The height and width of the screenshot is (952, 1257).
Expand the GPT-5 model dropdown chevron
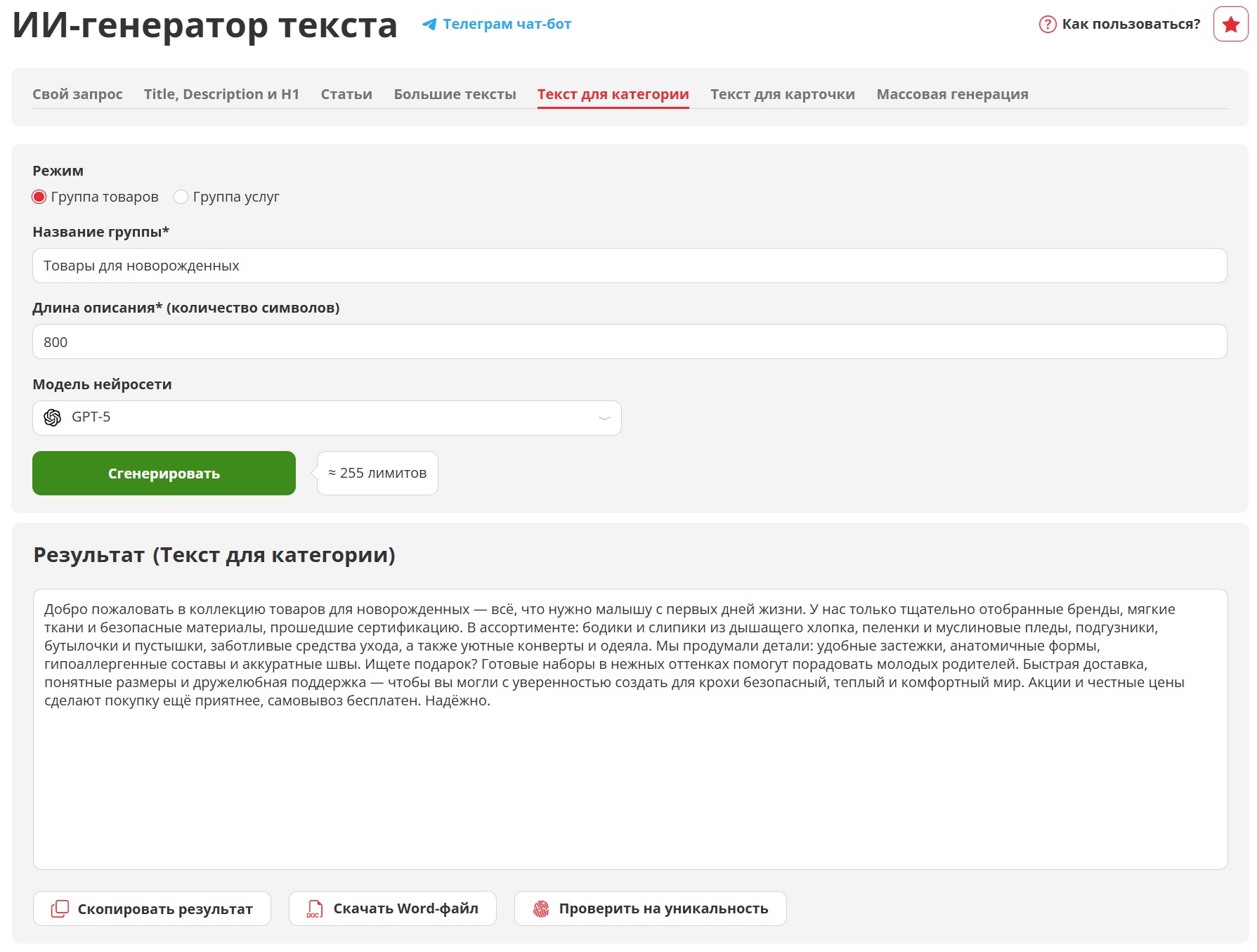(x=604, y=418)
